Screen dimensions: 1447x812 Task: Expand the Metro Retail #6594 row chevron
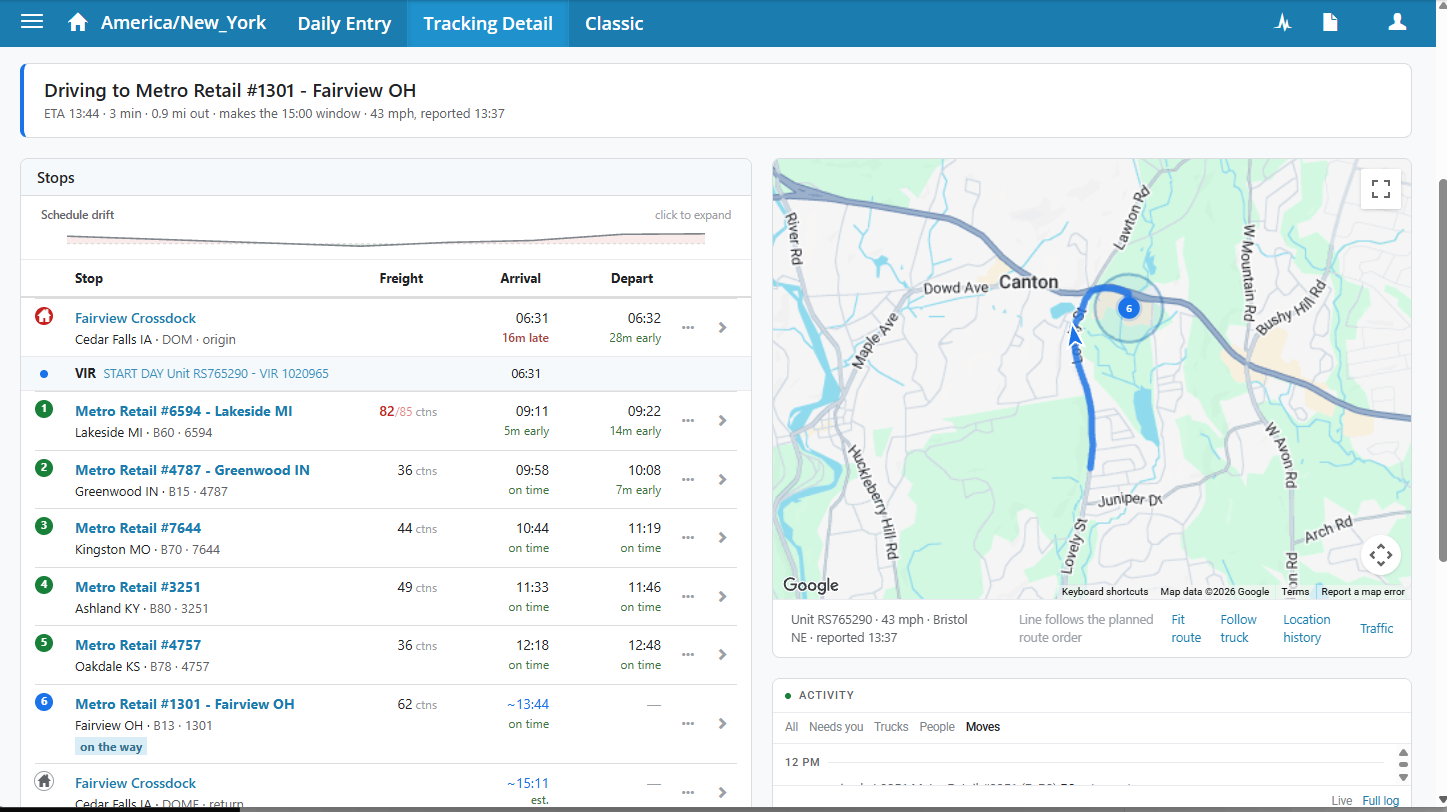[x=722, y=421]
